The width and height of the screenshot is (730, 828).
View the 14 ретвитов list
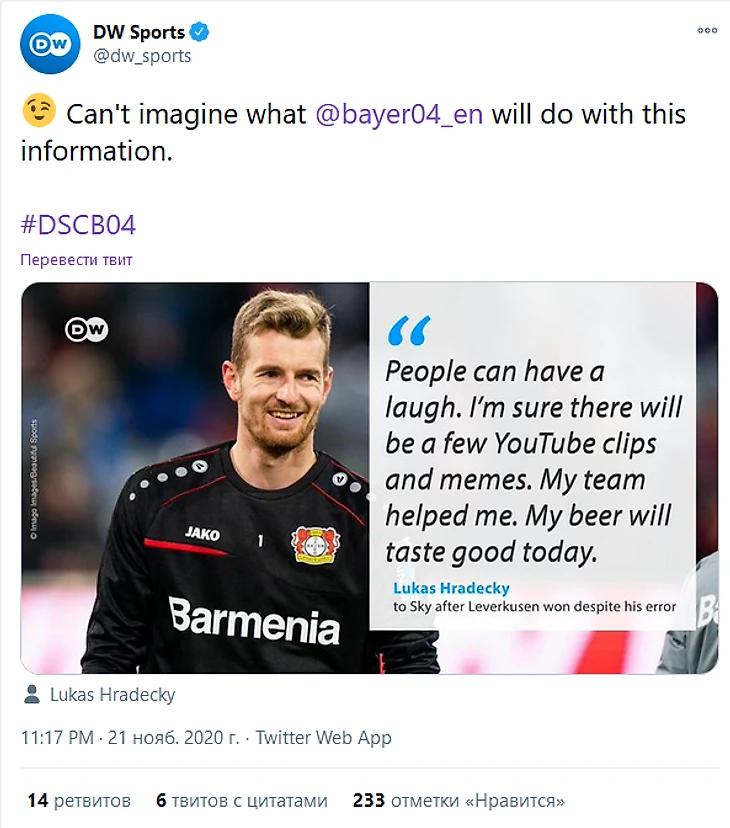[79, 801]
